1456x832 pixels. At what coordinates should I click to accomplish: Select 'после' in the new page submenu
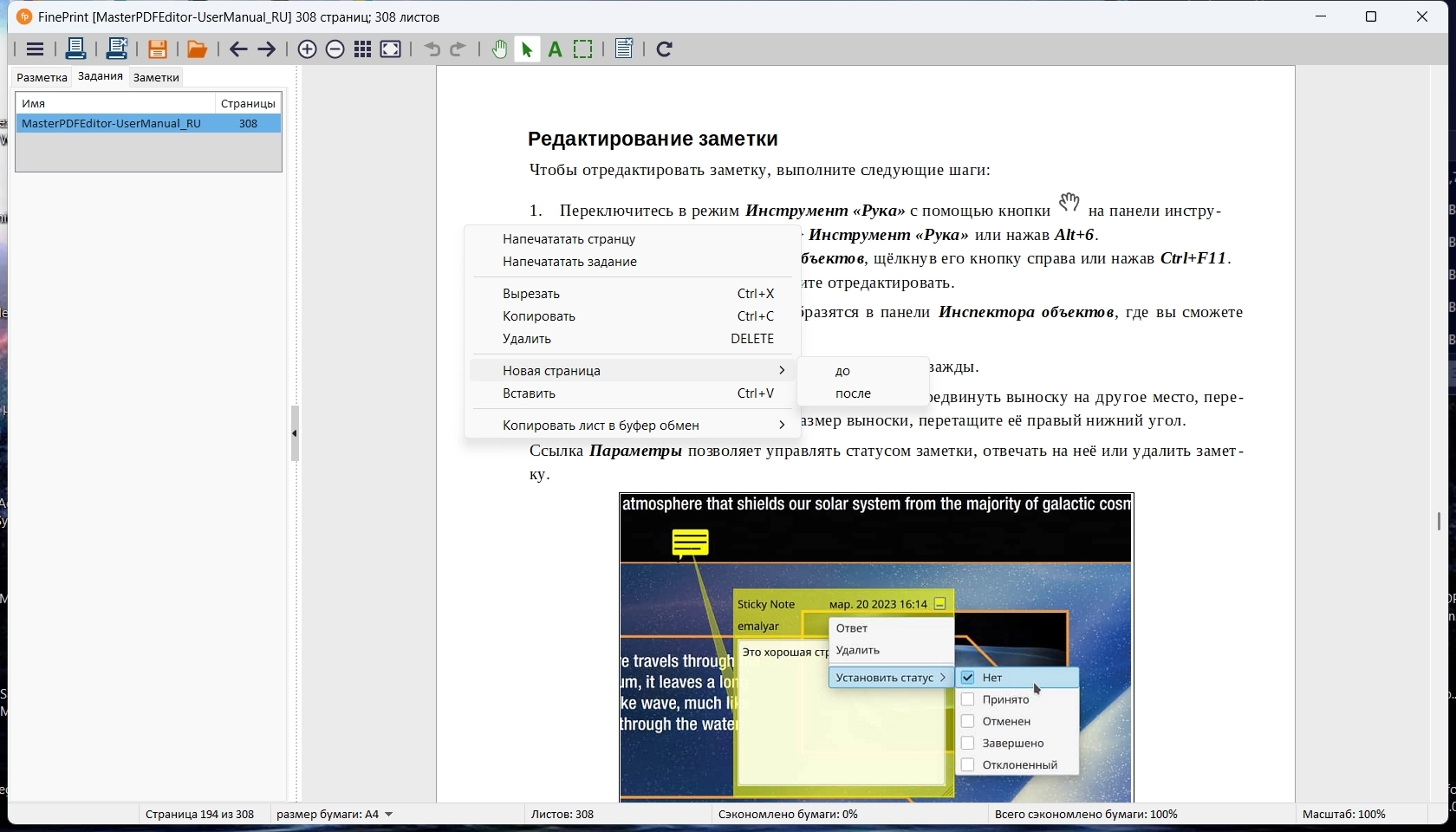coord(854,393)
